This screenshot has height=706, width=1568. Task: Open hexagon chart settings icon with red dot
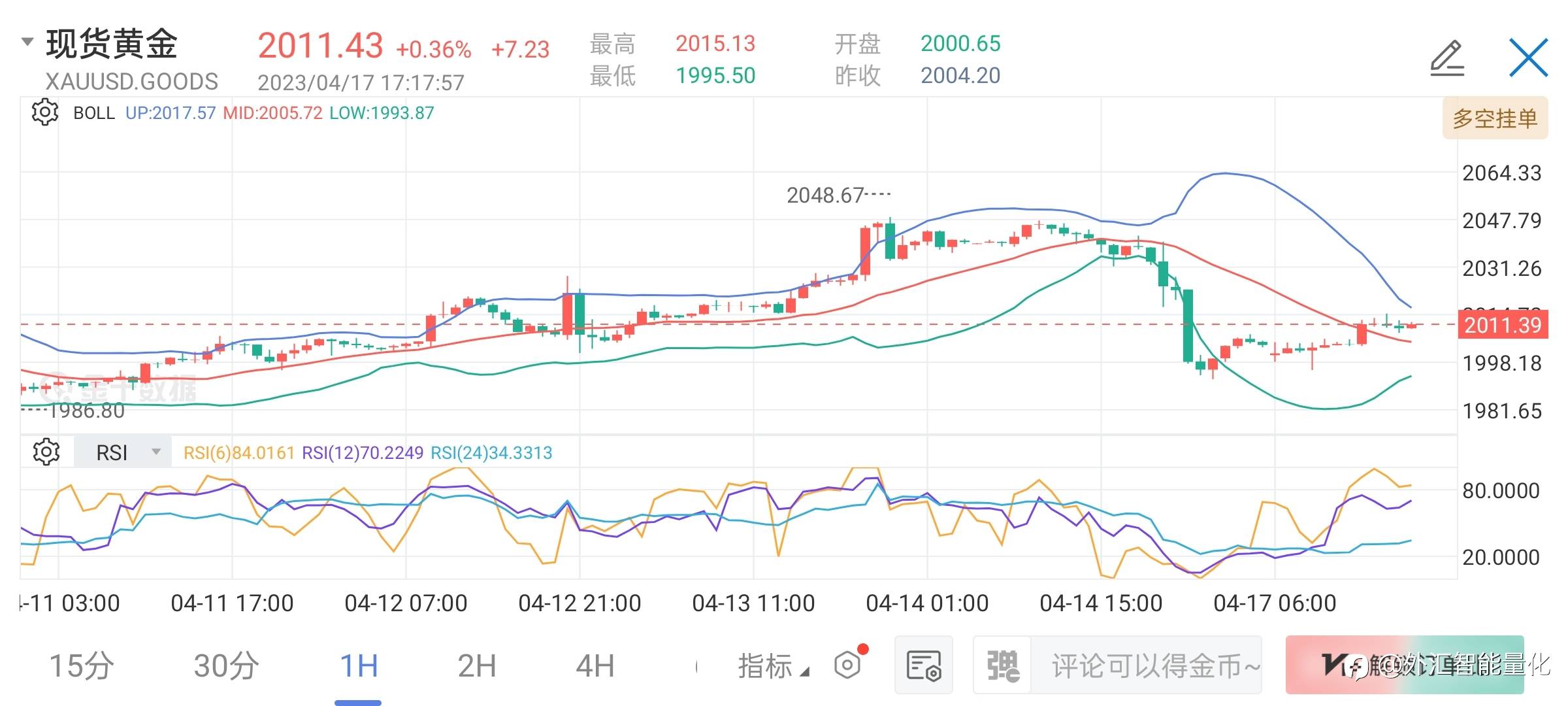click(848, 665)
